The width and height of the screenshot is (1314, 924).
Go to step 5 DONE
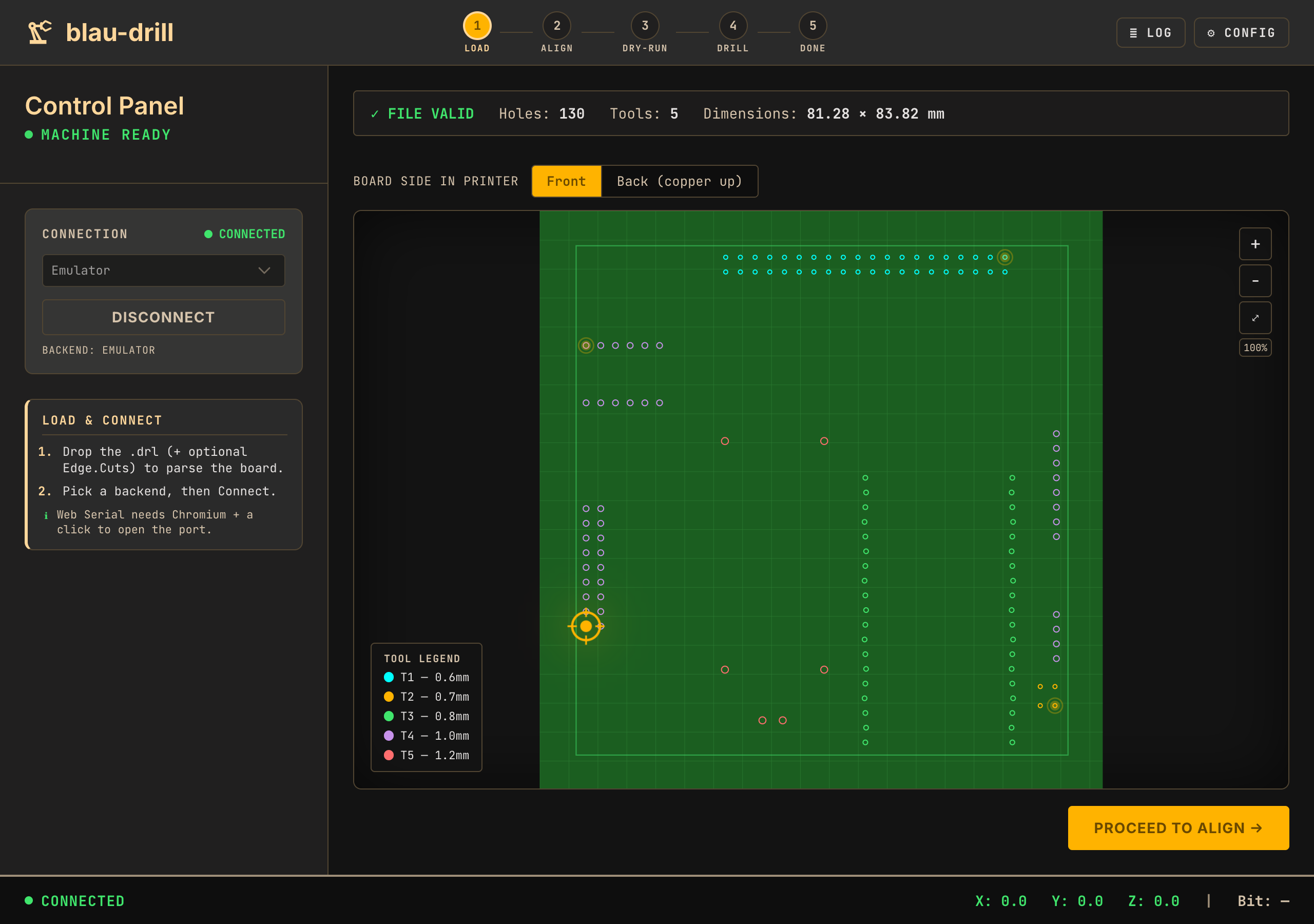(x=813, y=26)
